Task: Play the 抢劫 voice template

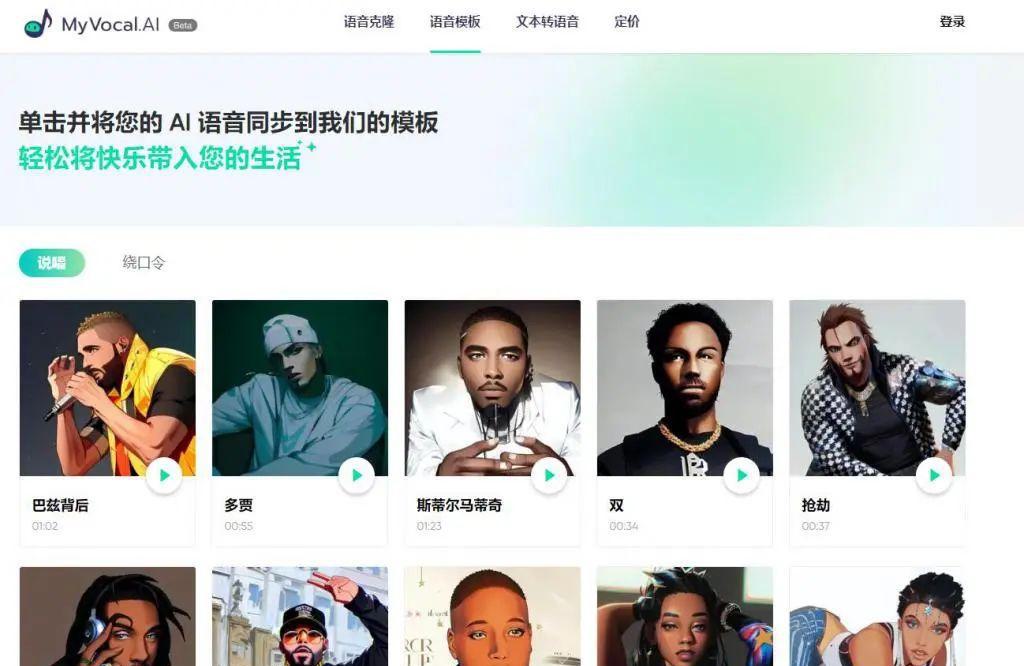Action: 934,476
